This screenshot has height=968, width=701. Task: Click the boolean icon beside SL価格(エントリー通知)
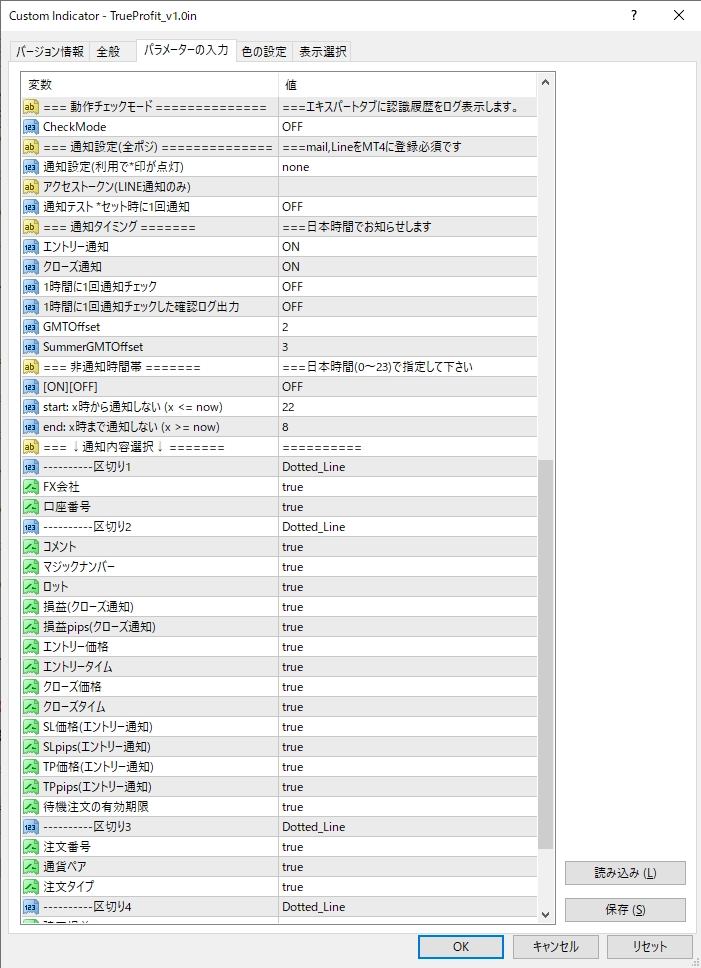coord(31,727)
